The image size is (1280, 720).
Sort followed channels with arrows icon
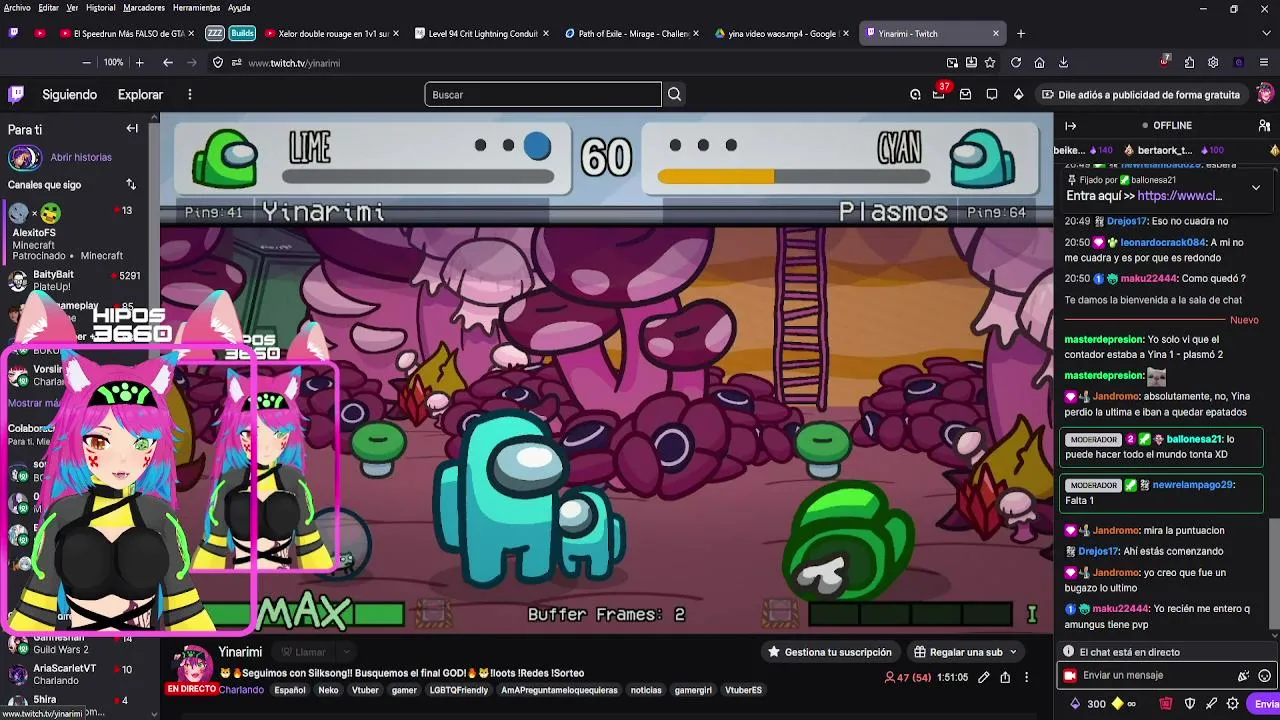(x=131, y=184)
